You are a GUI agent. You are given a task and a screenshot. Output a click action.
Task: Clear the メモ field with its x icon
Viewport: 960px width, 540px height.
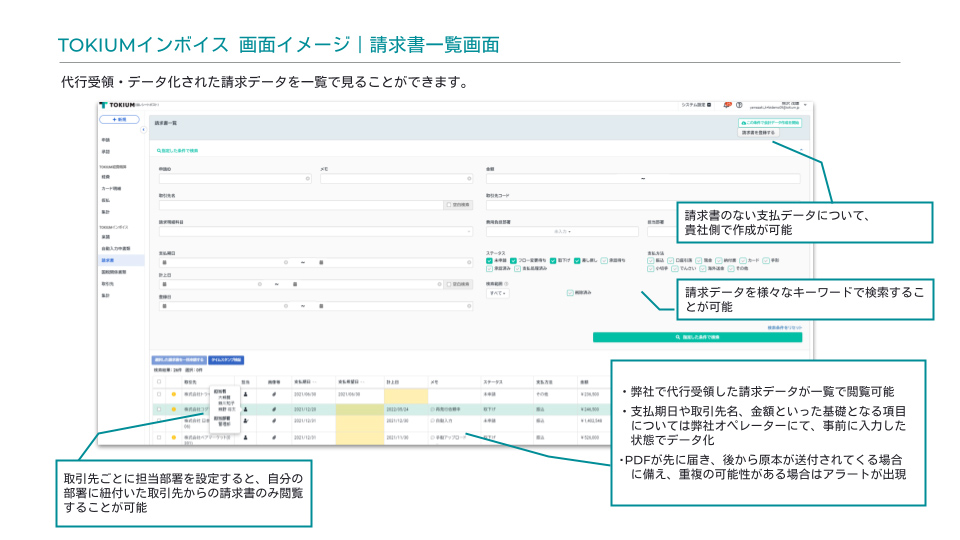click(x=469, y=179)
